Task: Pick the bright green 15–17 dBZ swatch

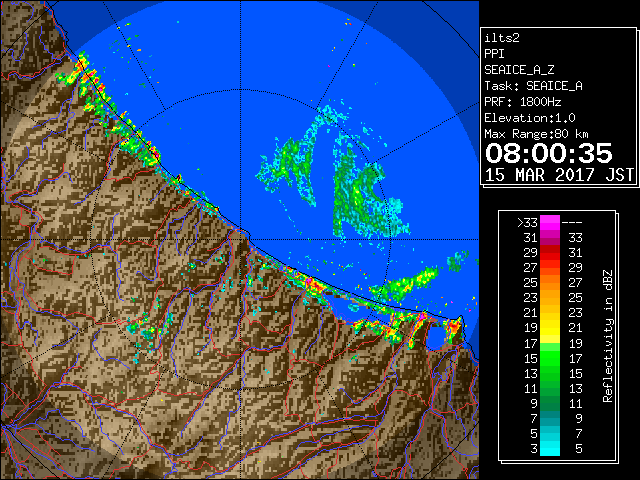Action: tap(550, 358)
